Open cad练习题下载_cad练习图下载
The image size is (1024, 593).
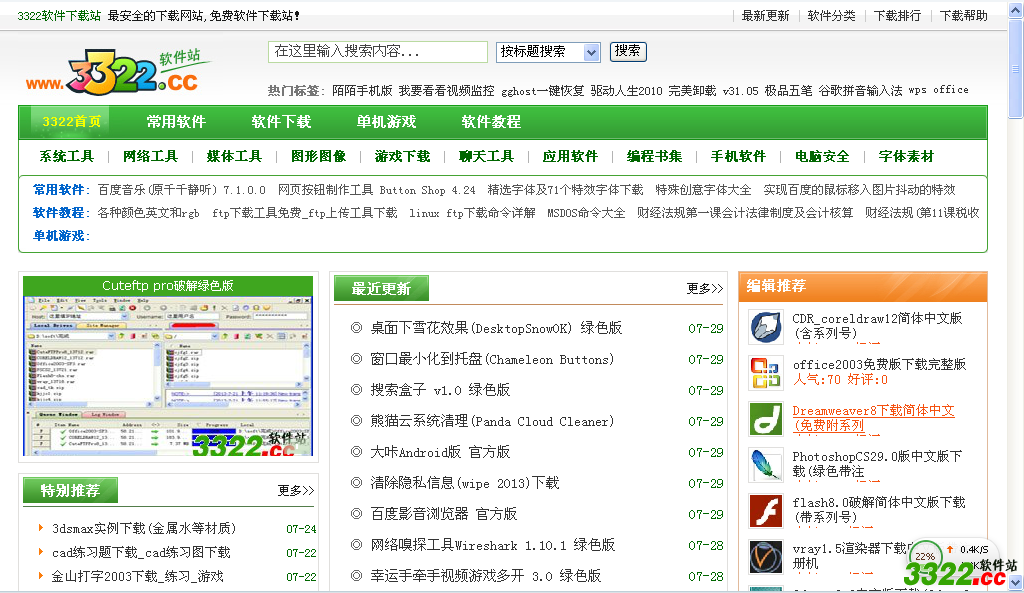click(141, 553)
